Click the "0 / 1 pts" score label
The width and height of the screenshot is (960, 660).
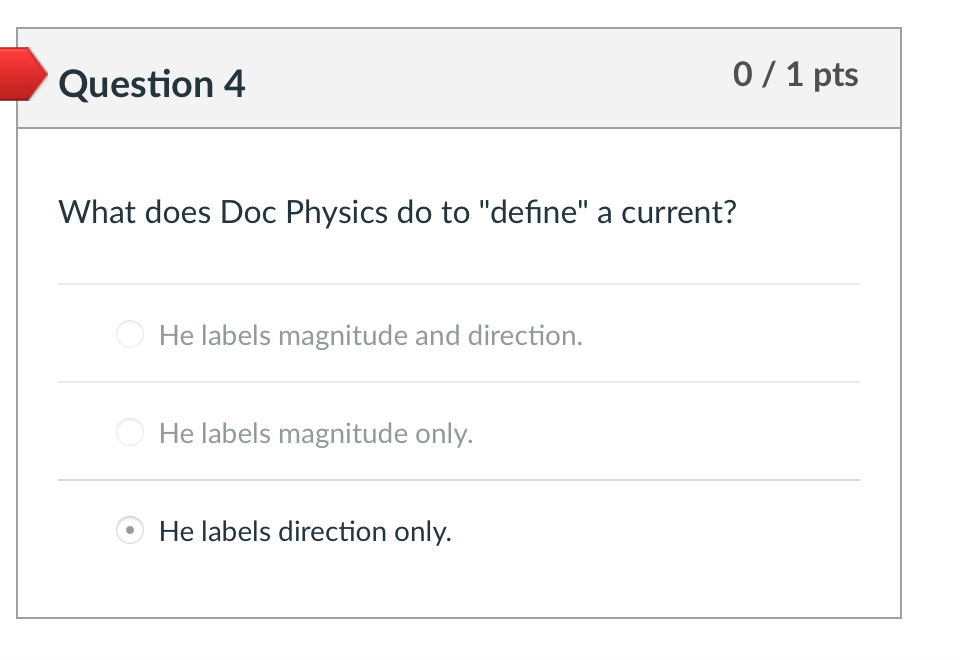tap(796, 74)
